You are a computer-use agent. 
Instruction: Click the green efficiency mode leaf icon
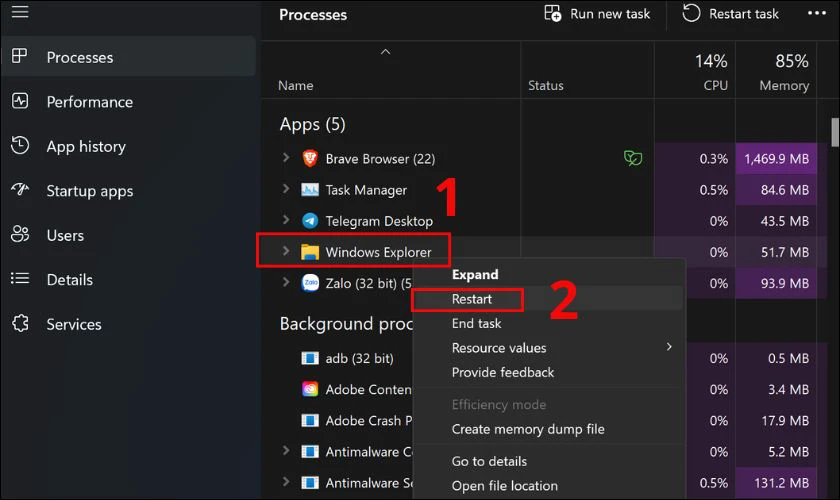tap(633, 158)
